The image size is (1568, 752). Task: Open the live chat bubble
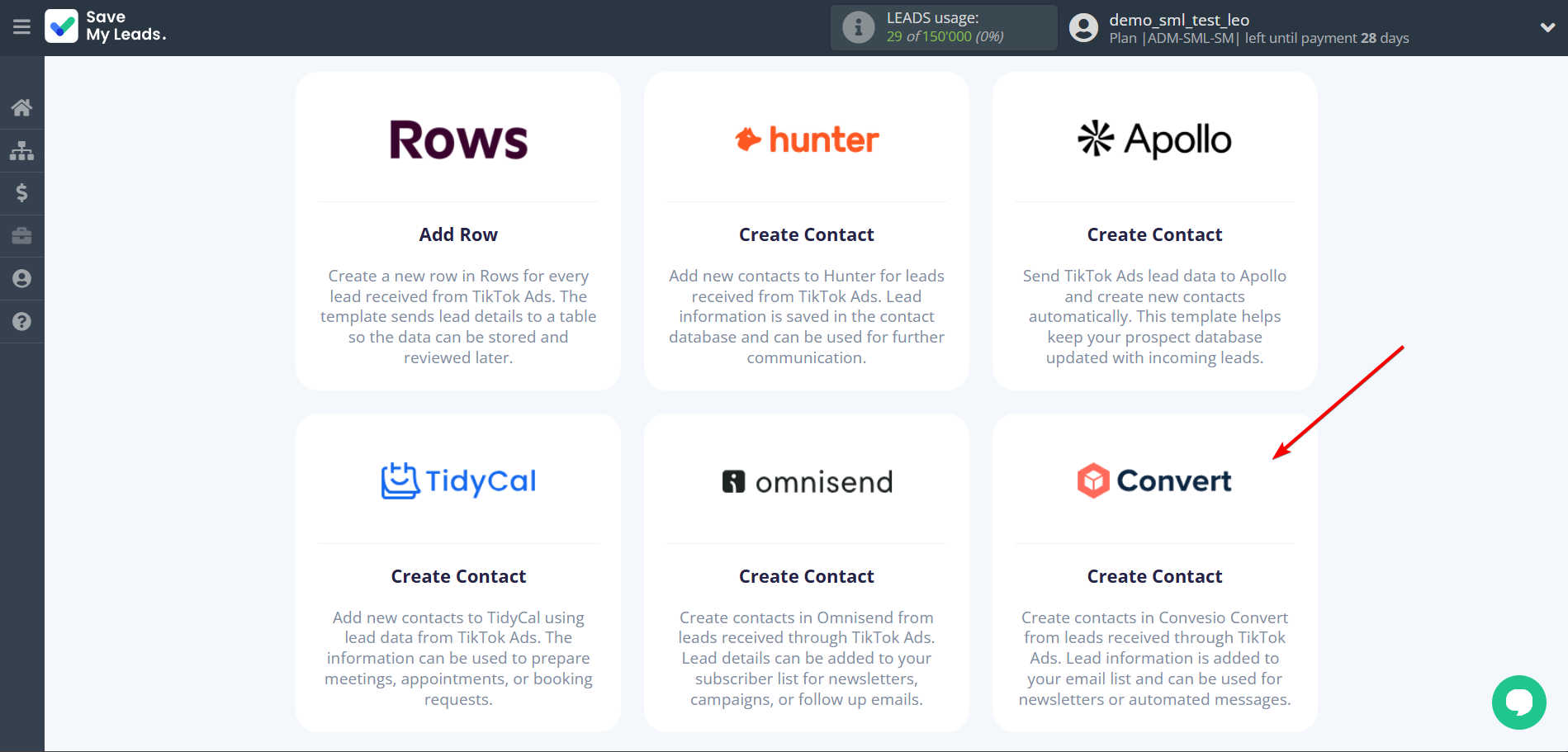1518,702
